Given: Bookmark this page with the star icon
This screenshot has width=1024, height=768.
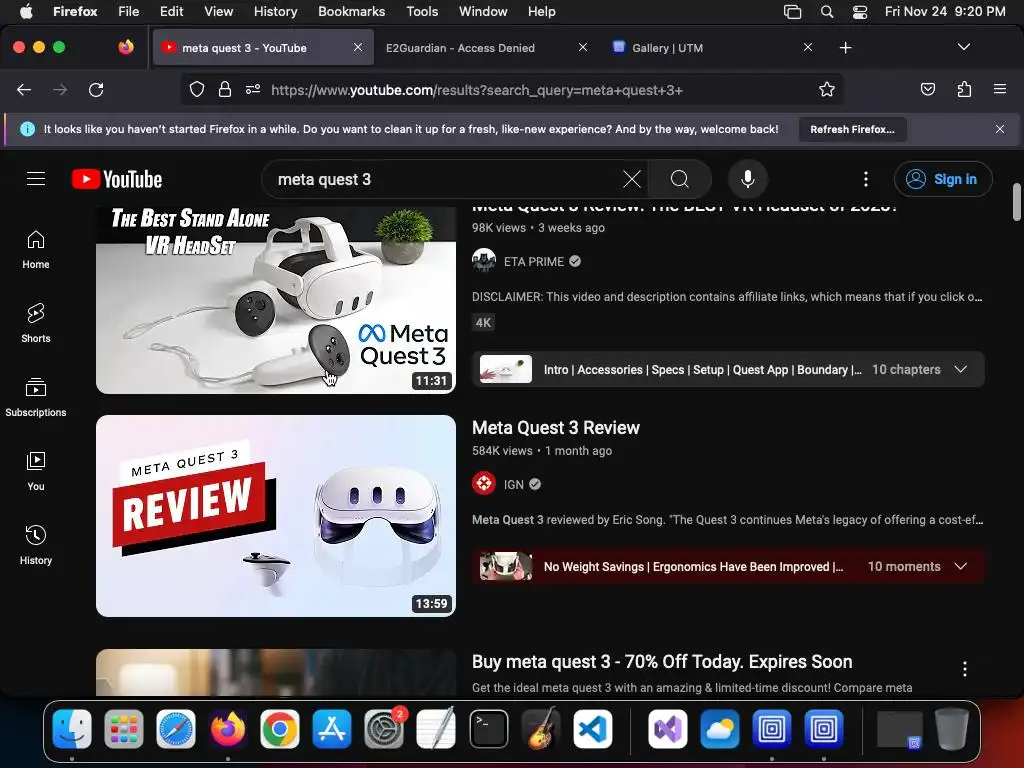Looking at the screenshot, I should click(827, 90).
